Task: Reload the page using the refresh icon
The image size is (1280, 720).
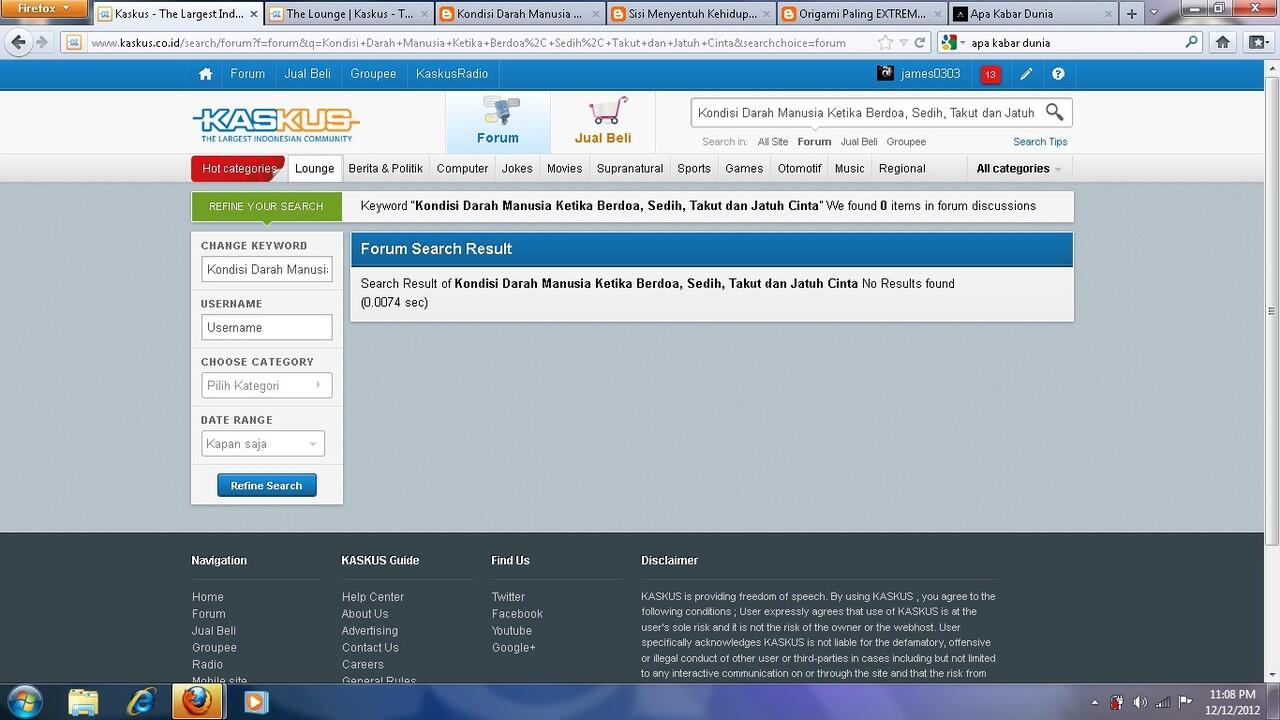Action: pyautogui.click(x=921, y=43)
